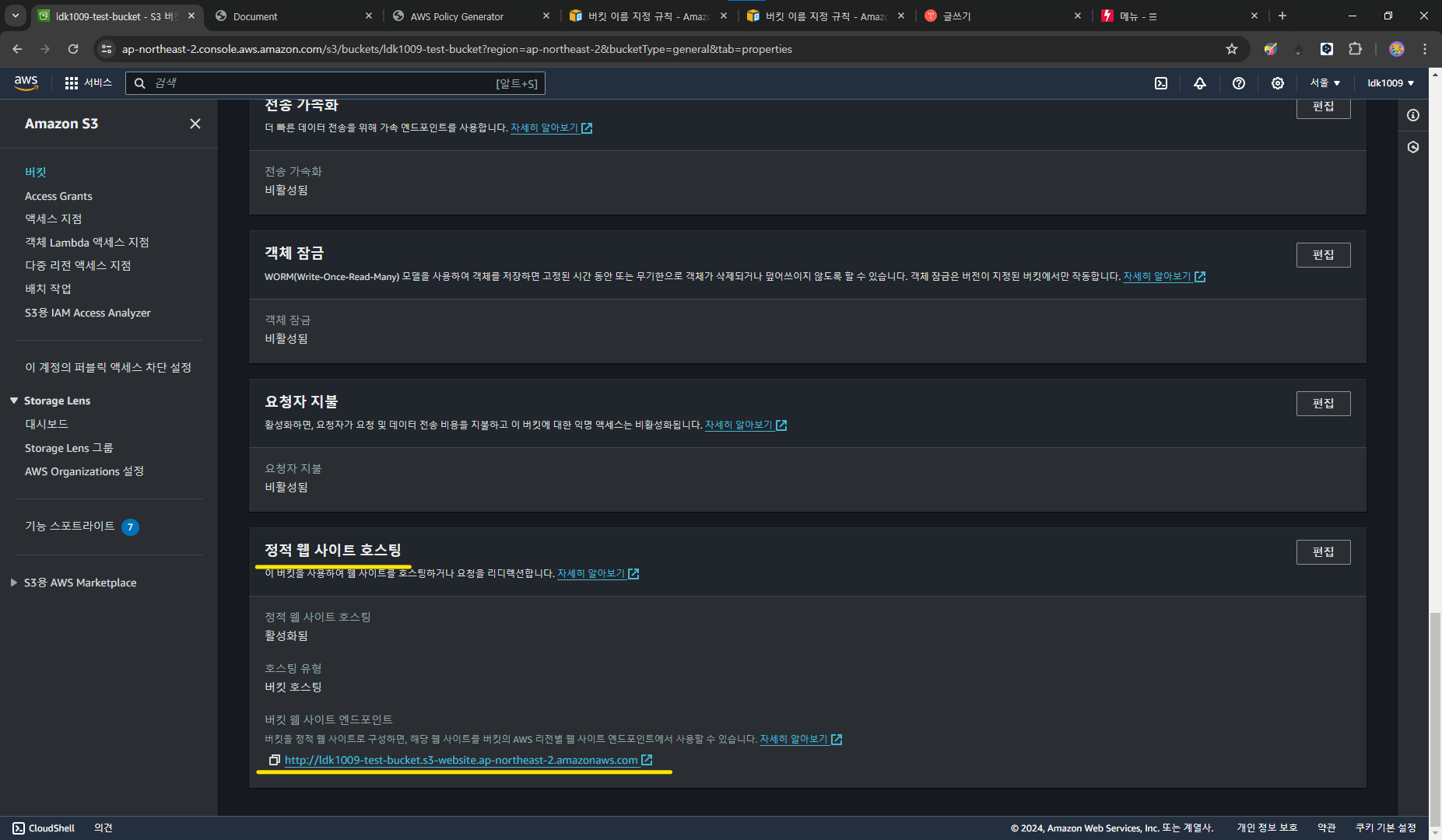
Task: Switch to the first 버킷 이름 지정 규칙 tab
Action: click(x=648, y=16)
